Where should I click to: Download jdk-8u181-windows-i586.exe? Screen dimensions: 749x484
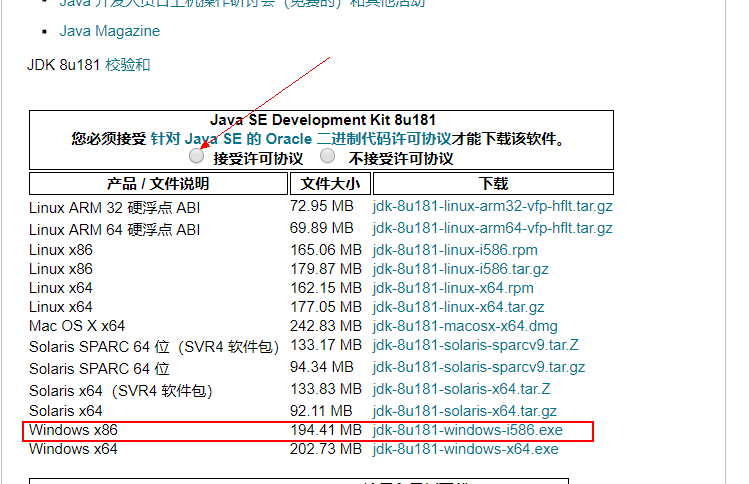[468, 430]
